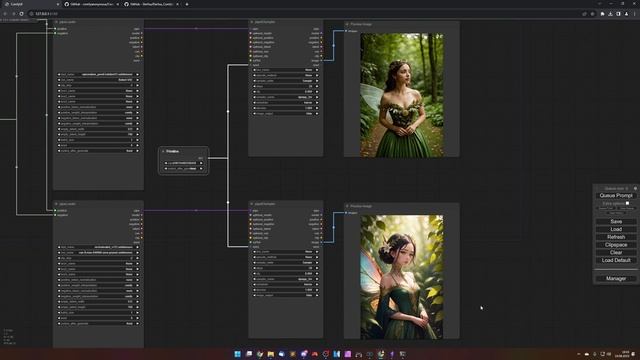The height and width of the screenshot is (360, 640).
Task: Open settings gear in the queue panel
Action: (x=635, y=189)
